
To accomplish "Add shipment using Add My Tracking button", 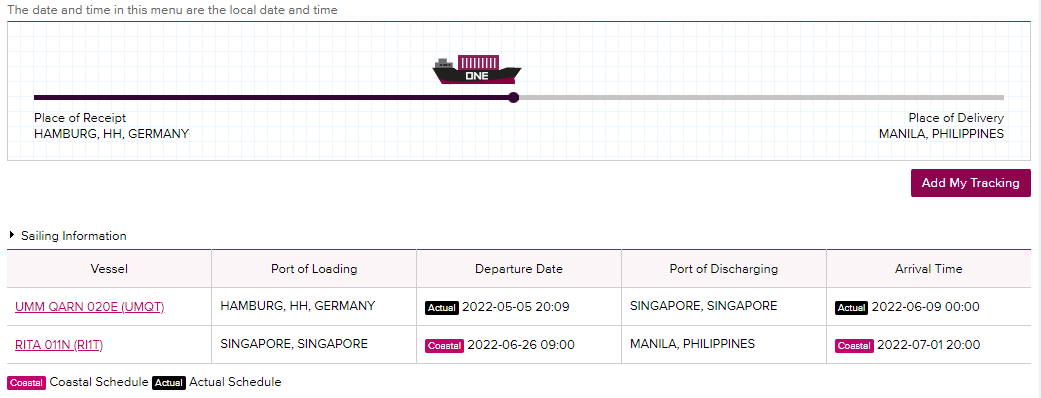I will 971,183.
